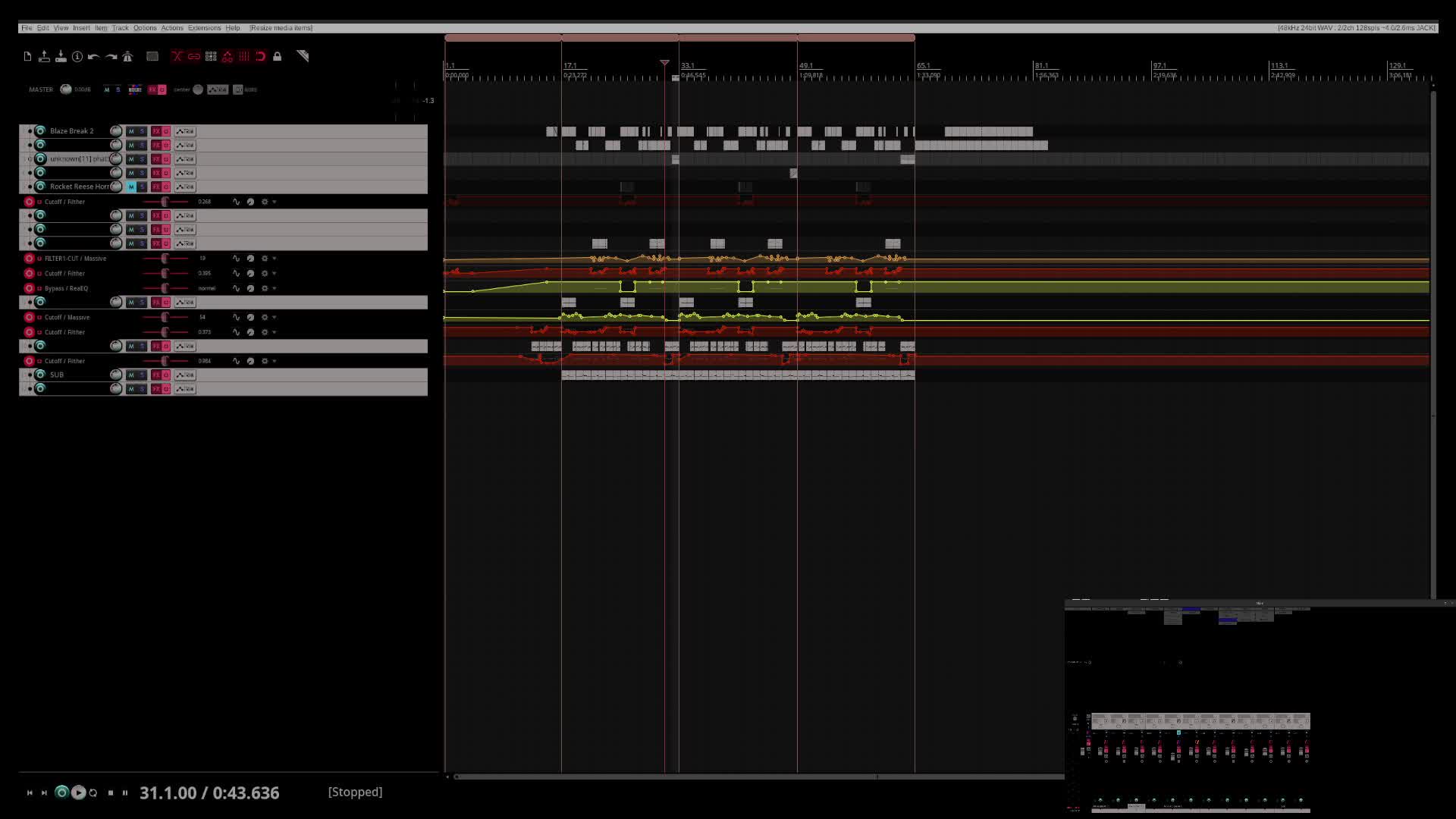The image size is (1456, 819).
Task: Open the Extensions menu
Action: click(204, 28)
